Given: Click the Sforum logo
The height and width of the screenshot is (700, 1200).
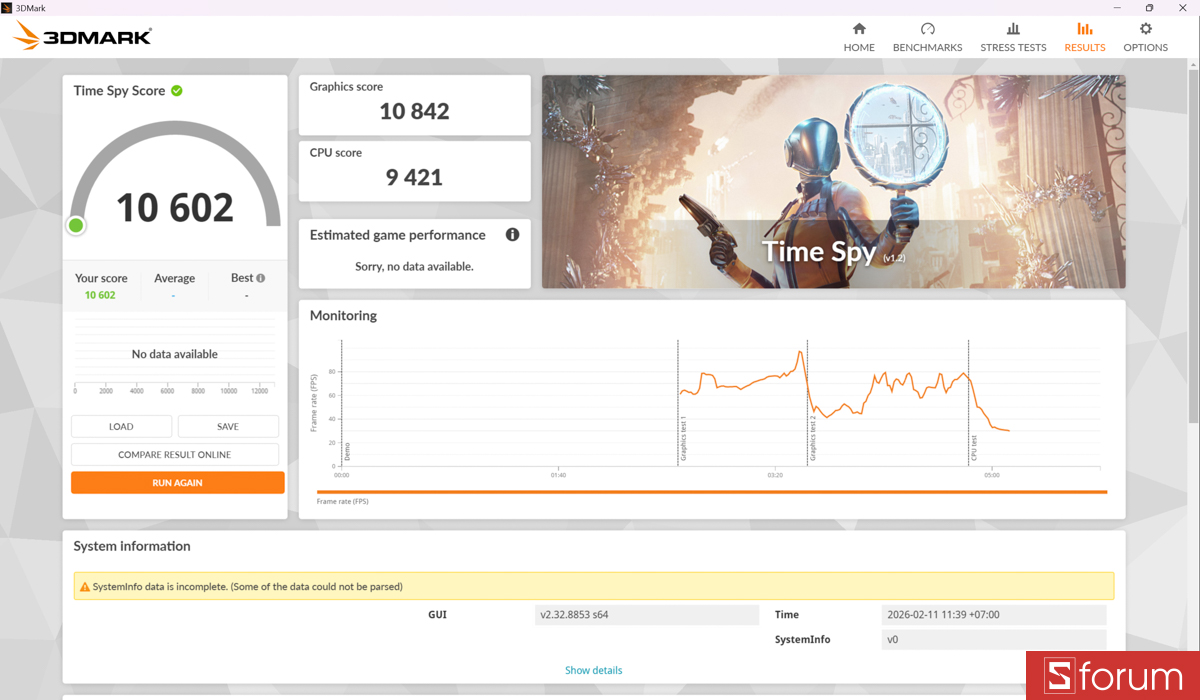Looking at the screenshot, I should tap(1113, 675).
